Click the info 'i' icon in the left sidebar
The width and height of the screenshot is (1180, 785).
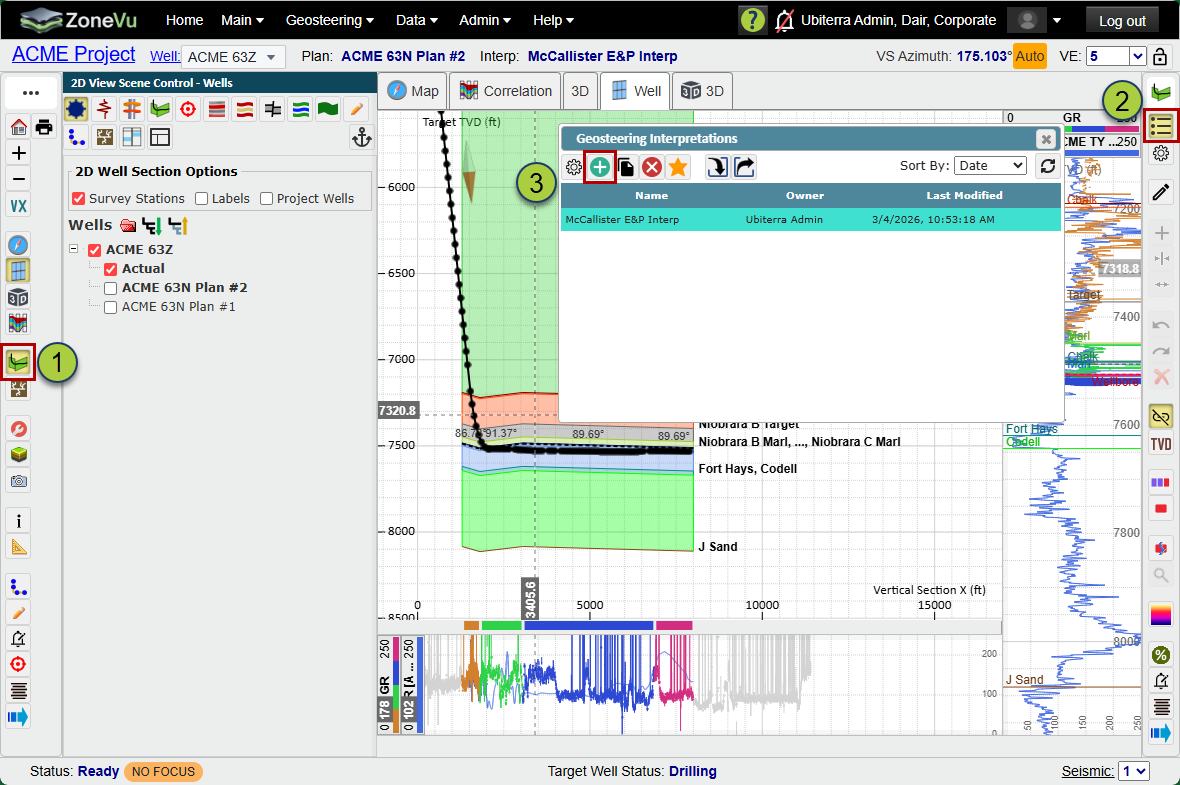18,520
